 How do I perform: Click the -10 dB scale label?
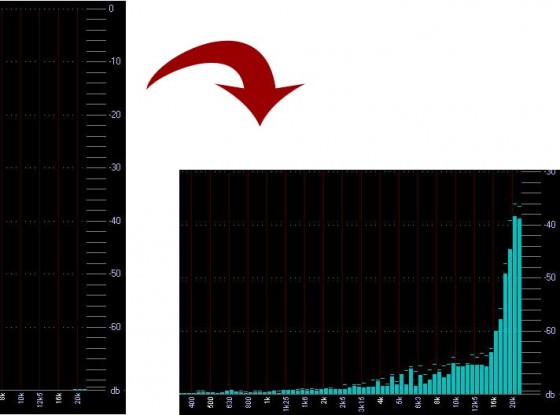tap(115, 61)
